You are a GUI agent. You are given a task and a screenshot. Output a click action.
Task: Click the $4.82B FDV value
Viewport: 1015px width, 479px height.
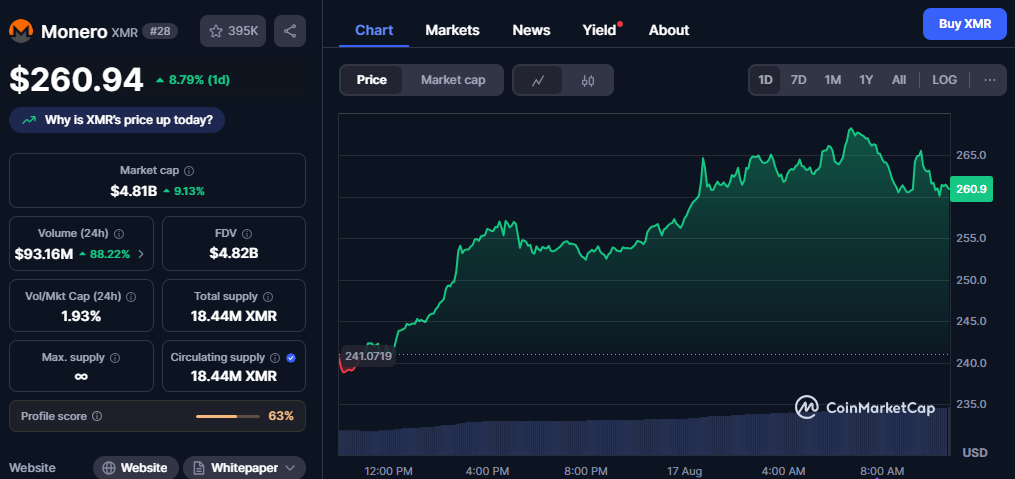[234, 254]
